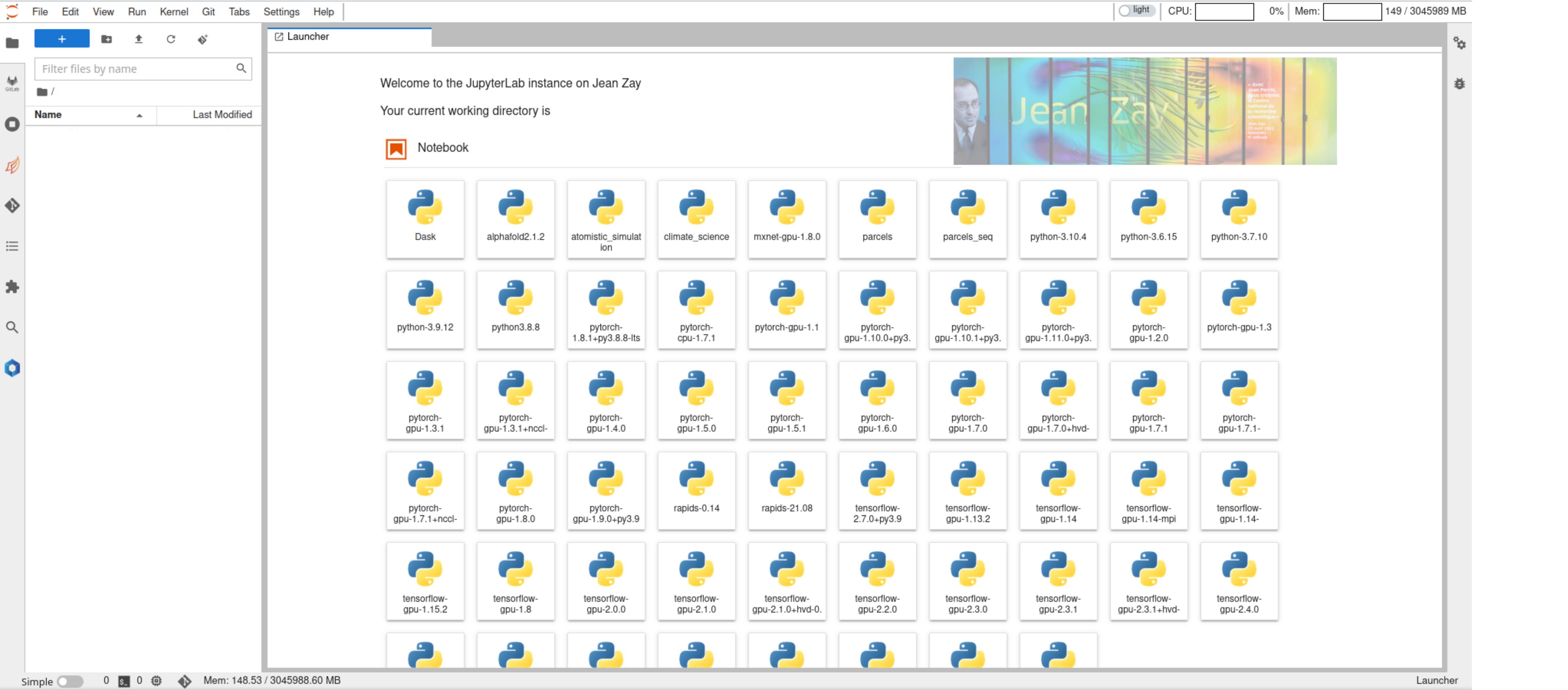The image size is (1568, 690).
Task: Launch the python-3.7.10 notebook kernel
Action: 1239,219
